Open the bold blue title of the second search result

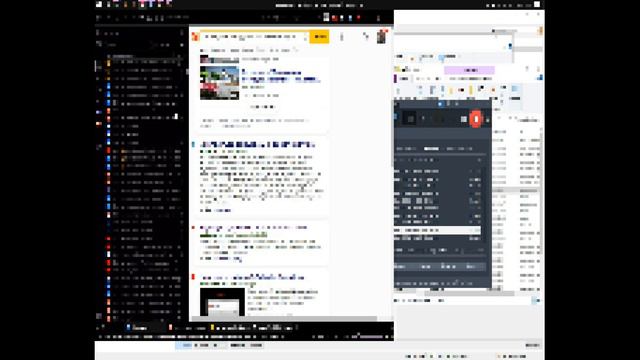point(258,144)
